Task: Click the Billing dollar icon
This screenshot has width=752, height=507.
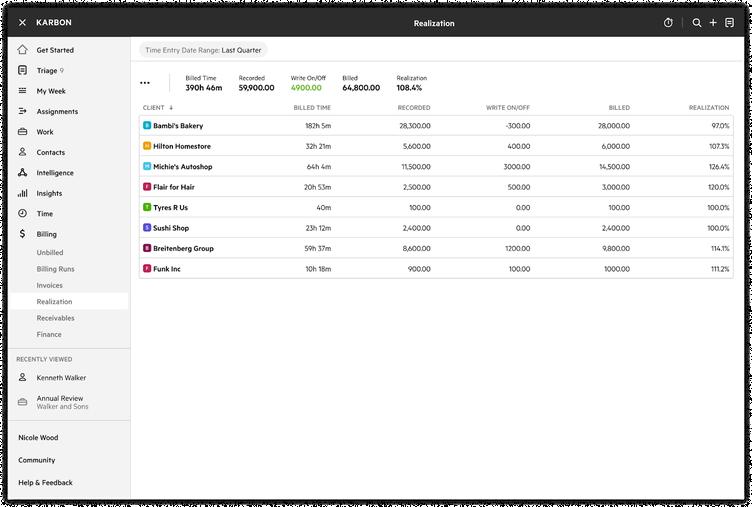Action: [x=22, y=234]
